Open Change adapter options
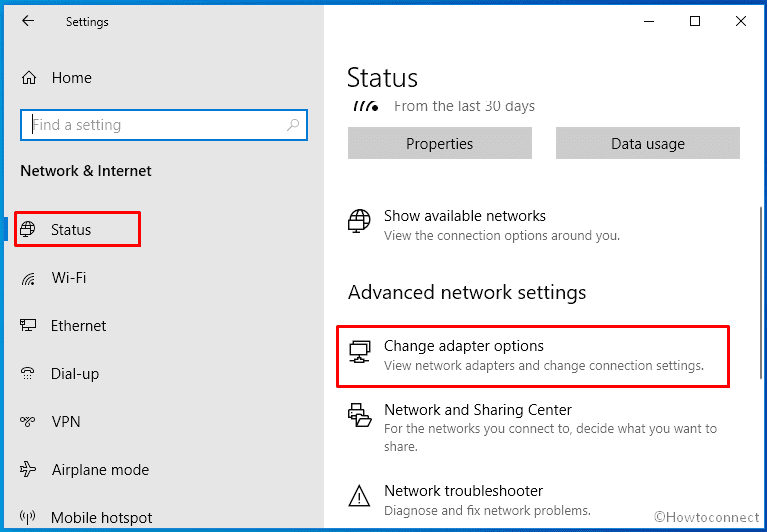767x532 pixels. [533, 356]
